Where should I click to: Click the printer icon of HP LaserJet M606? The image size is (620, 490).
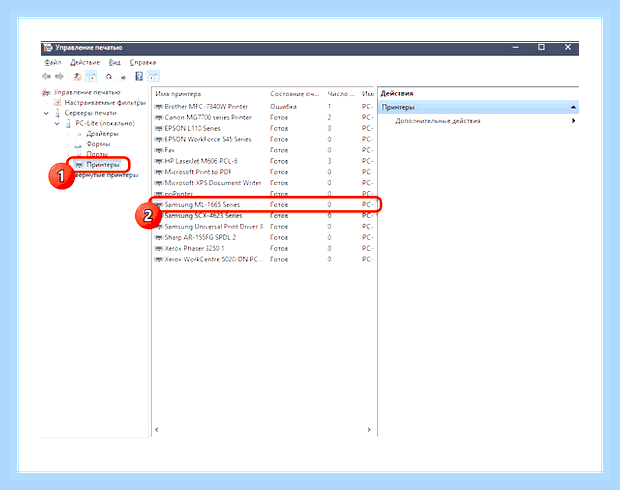[x=159, y=161]
